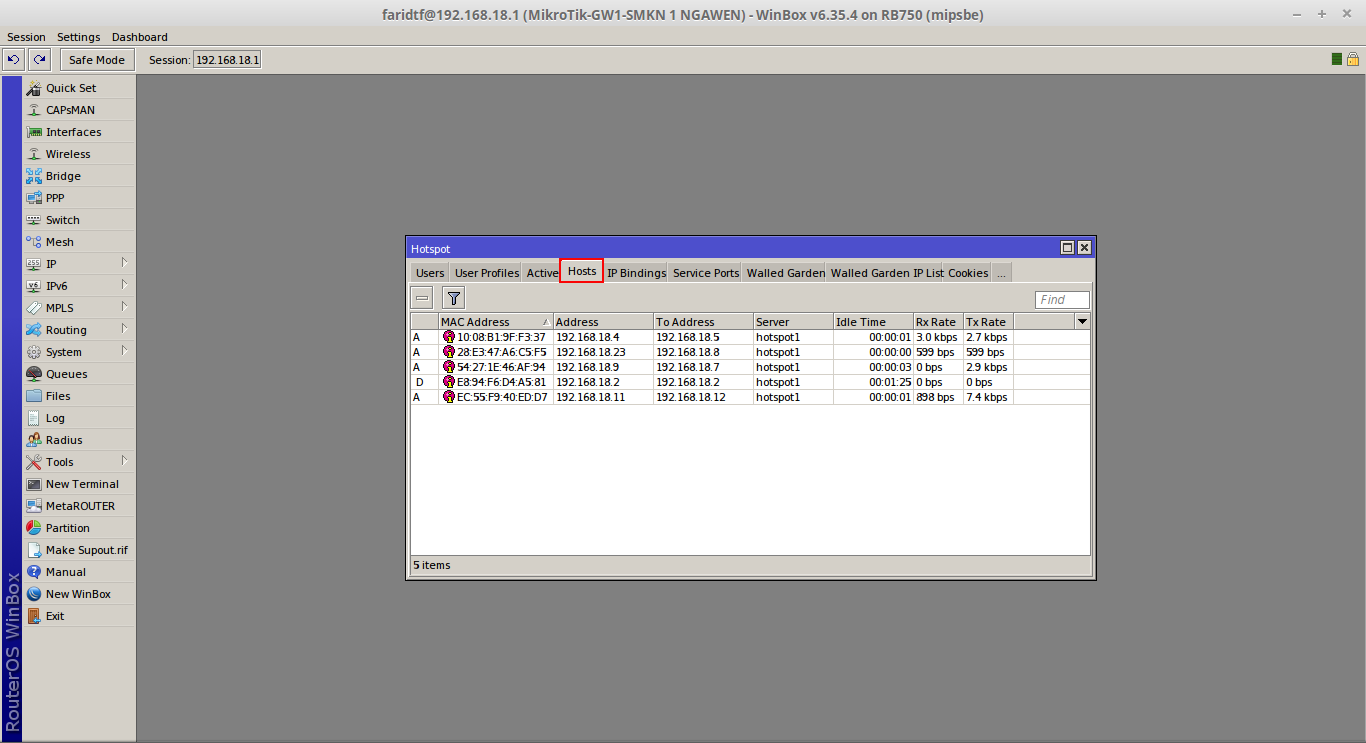Switch to the User Profiles tab
1366x743 pixels.
tap(487, 273)
